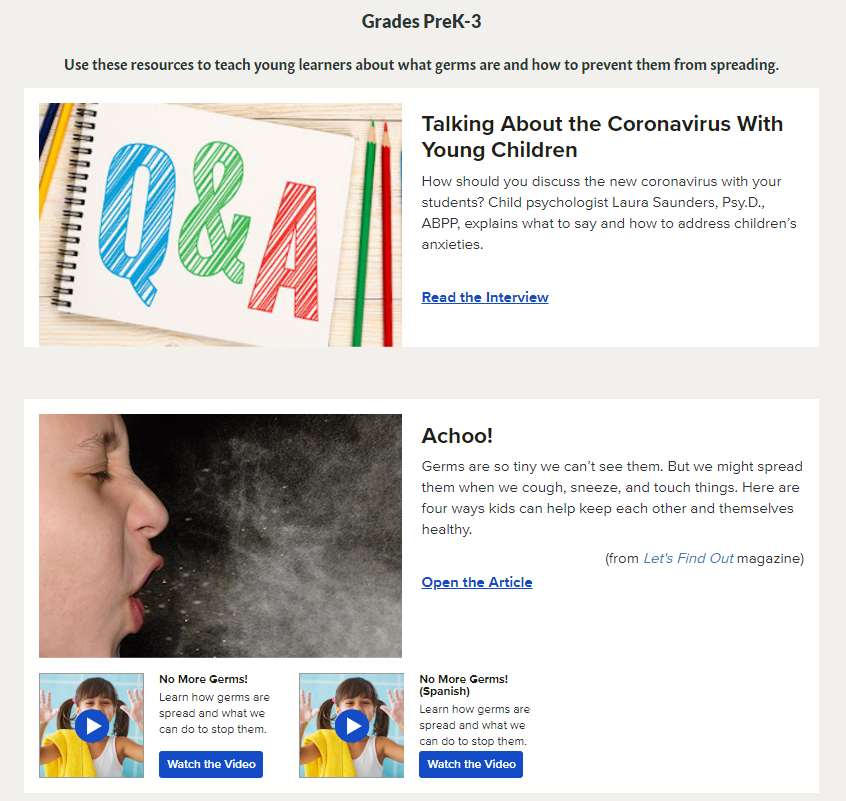Click the No More Germs! (Spanish) title
Viewport: 846px width, 801px height.
[464, 685]
